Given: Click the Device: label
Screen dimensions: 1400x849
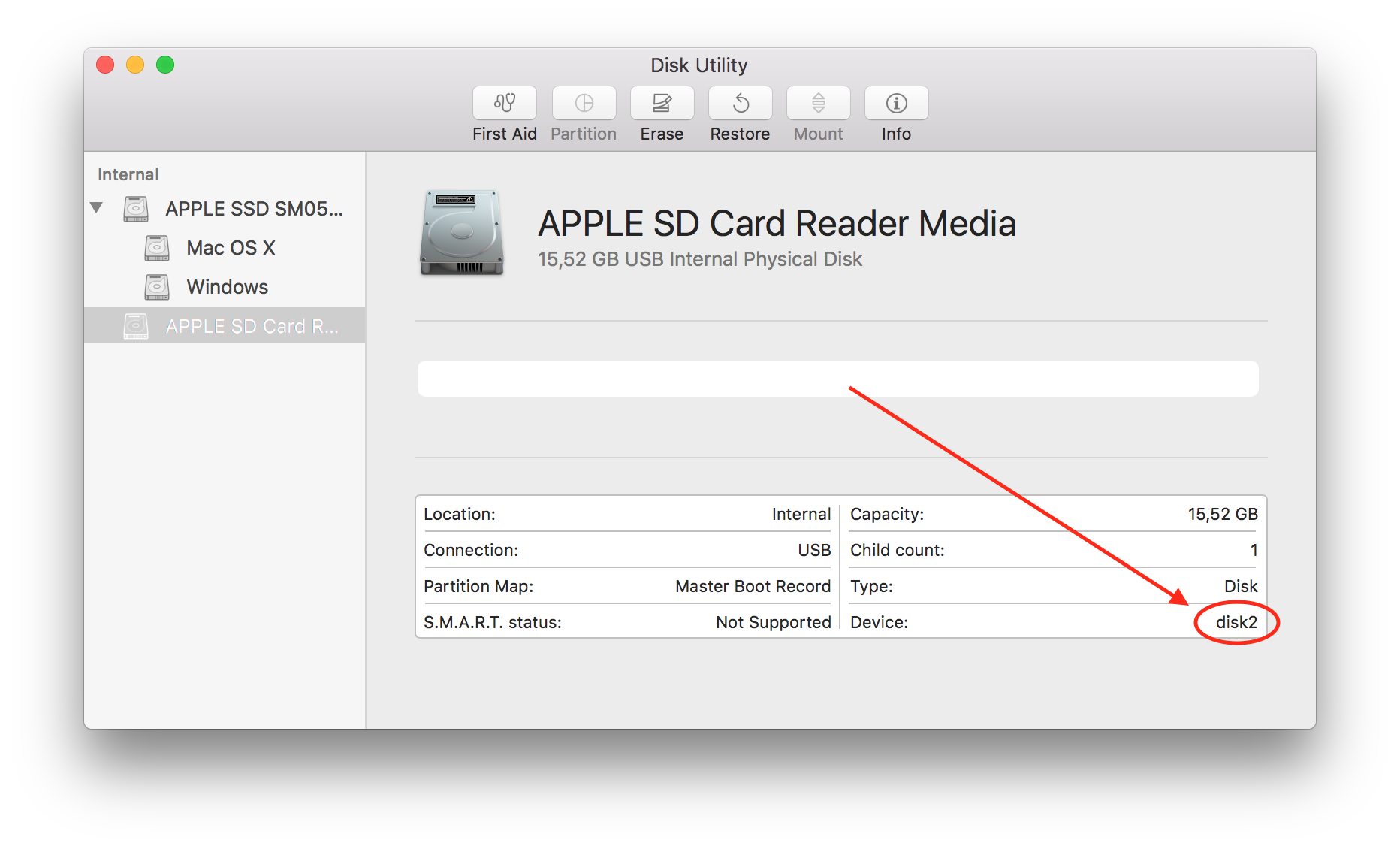Looking at the screenshot, I should 880,622.
